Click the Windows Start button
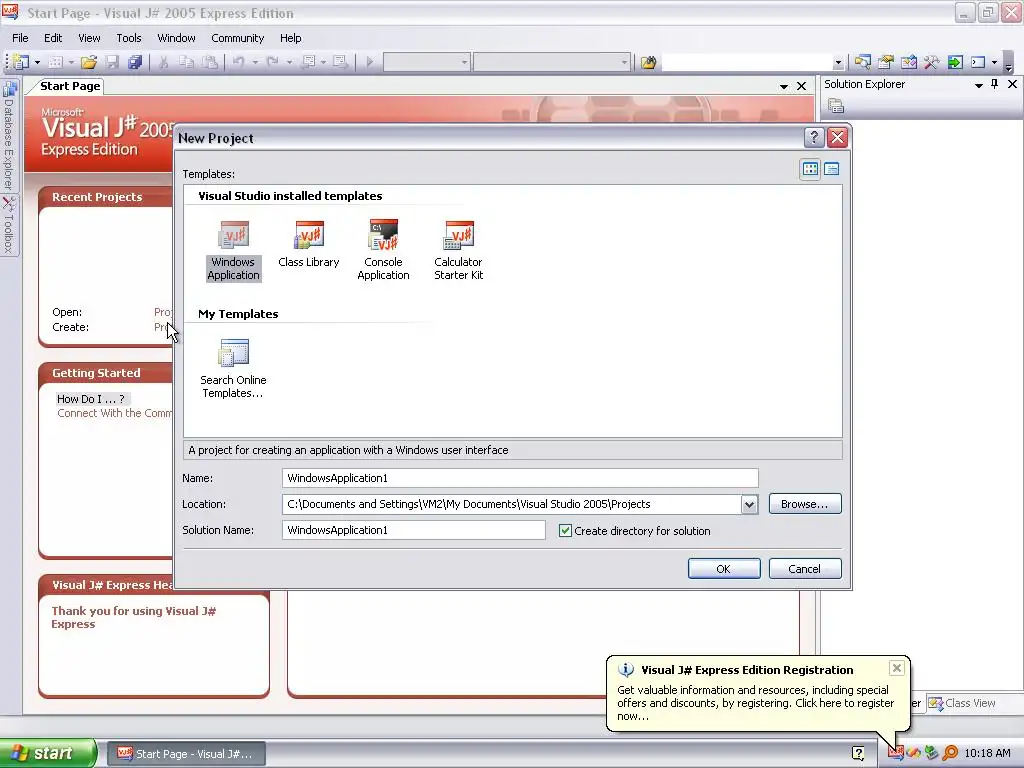1024x768 pixels. (48, 754)
